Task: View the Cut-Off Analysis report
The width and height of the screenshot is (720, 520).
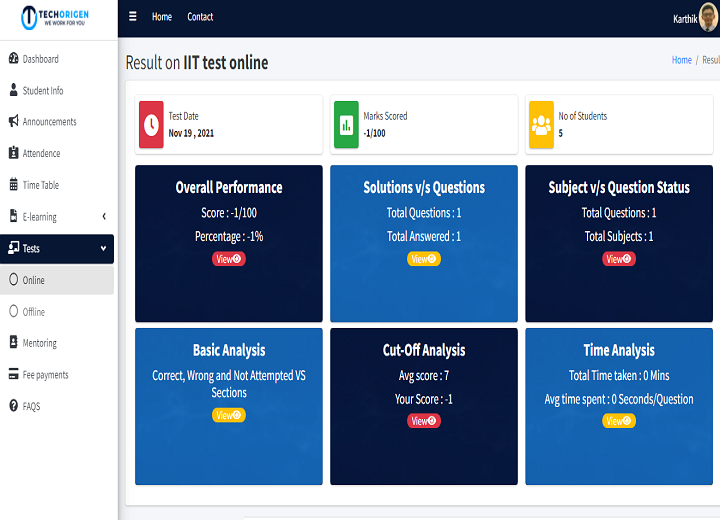Action: [x=423, y=421]
